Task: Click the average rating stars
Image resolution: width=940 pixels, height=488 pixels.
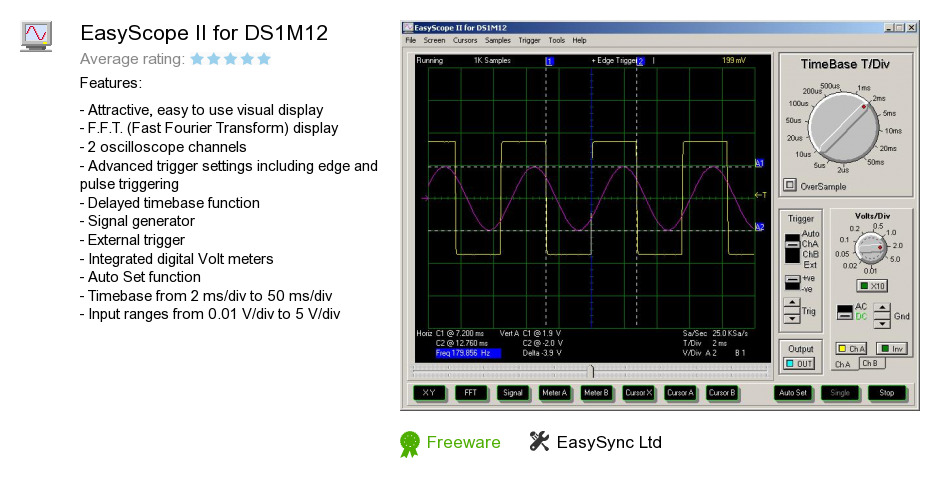Action: coord(231,59)
